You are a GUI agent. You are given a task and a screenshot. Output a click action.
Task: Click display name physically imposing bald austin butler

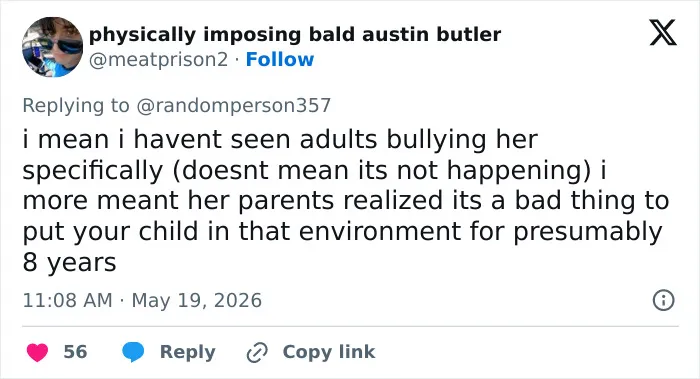point(295,35)
